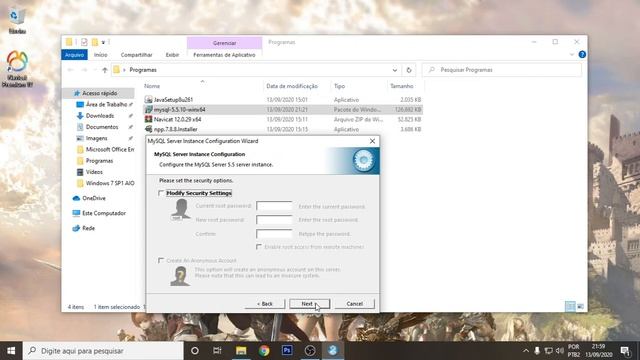Viewport: 640px width, 360px height.
Task: Click the Explorer up-one-level arrow
Action: pos(105,70)
